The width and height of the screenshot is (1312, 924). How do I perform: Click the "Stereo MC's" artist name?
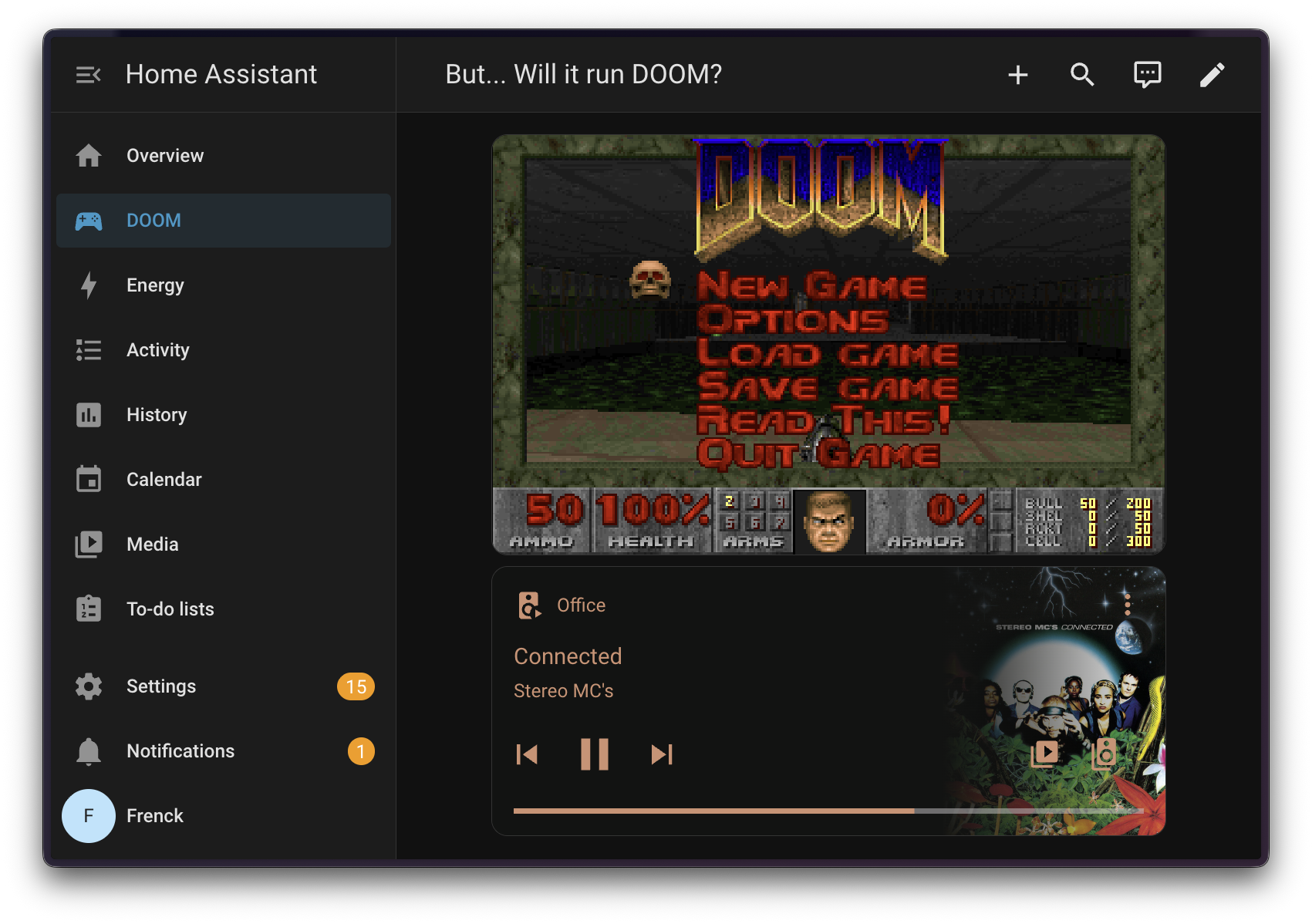564,691
